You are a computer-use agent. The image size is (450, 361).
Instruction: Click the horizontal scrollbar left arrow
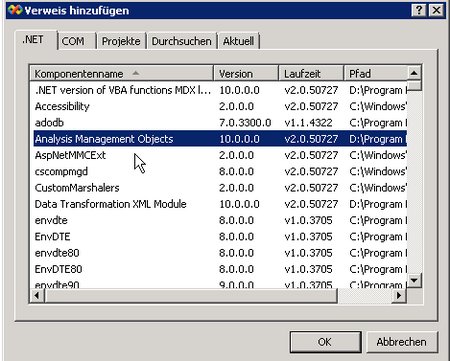point(37,295)
